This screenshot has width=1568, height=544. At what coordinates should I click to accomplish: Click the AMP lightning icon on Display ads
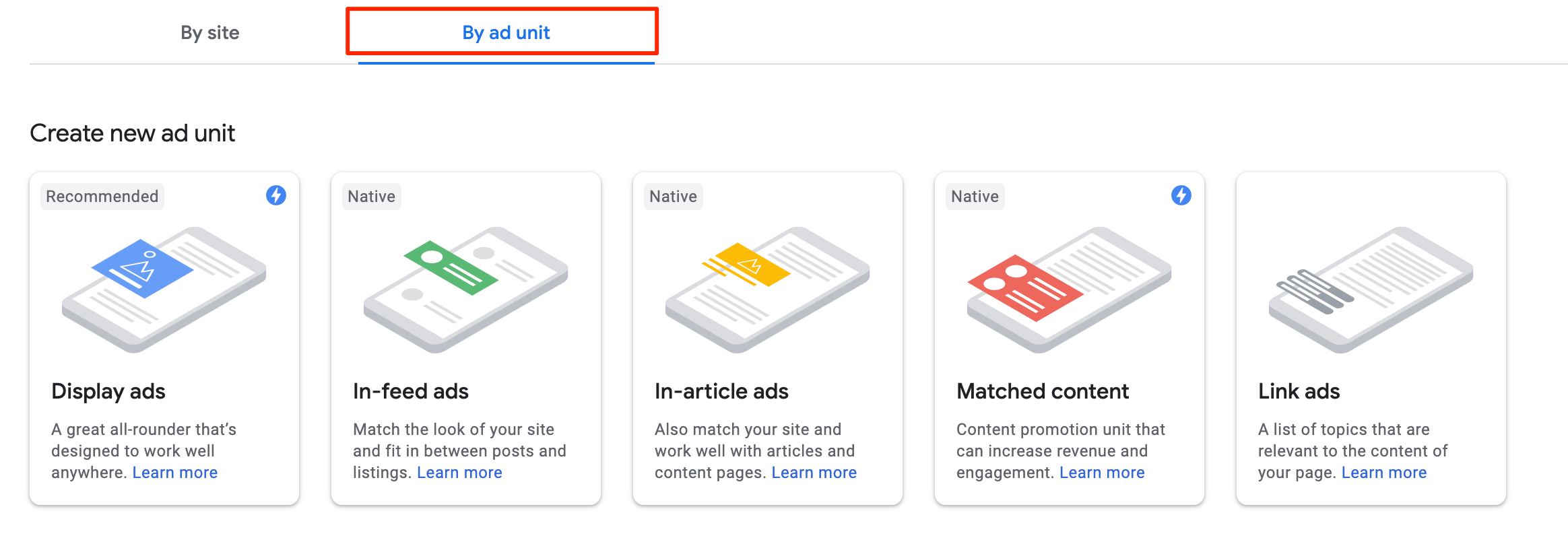[276, 195]
